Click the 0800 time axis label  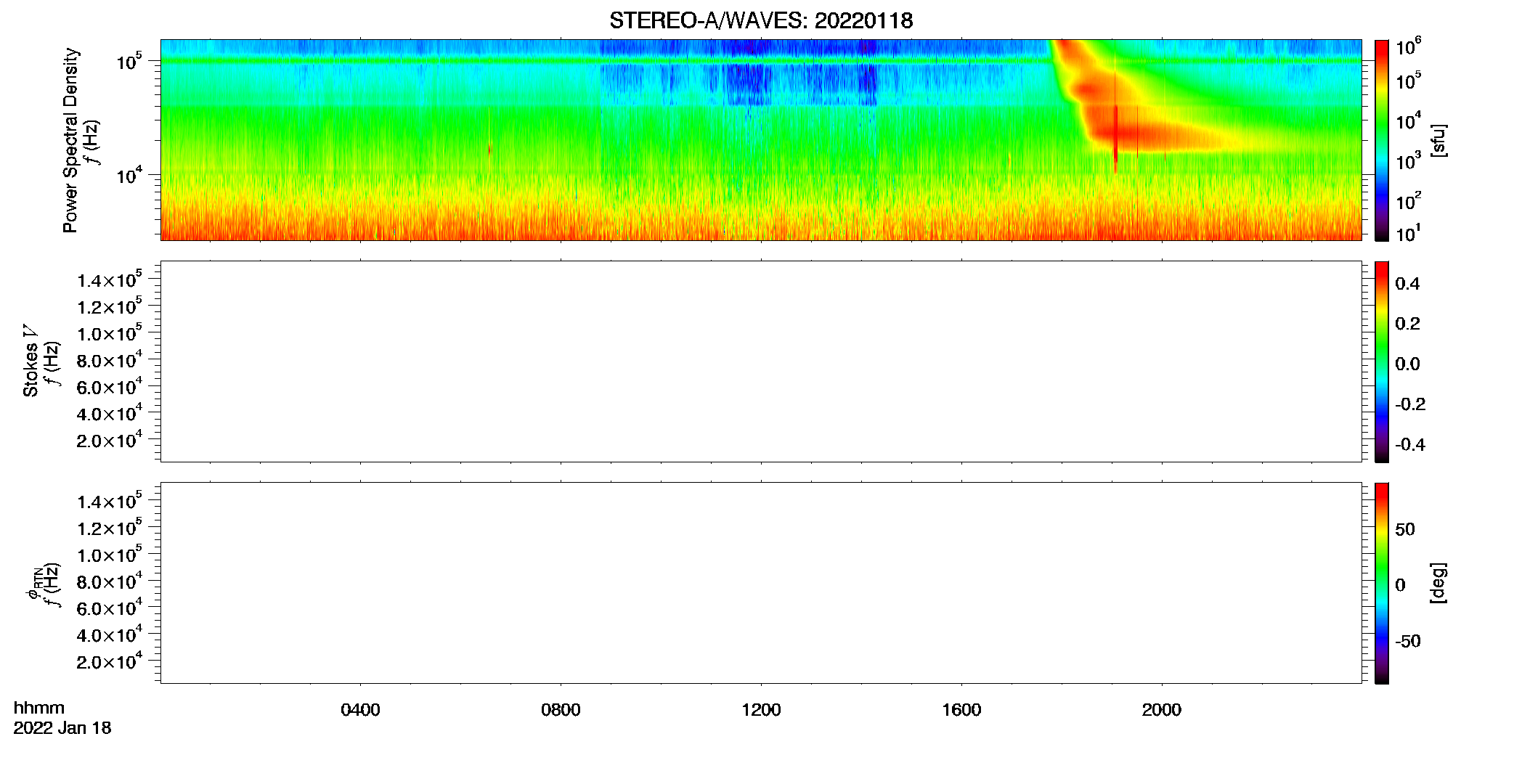click(561, 710)
